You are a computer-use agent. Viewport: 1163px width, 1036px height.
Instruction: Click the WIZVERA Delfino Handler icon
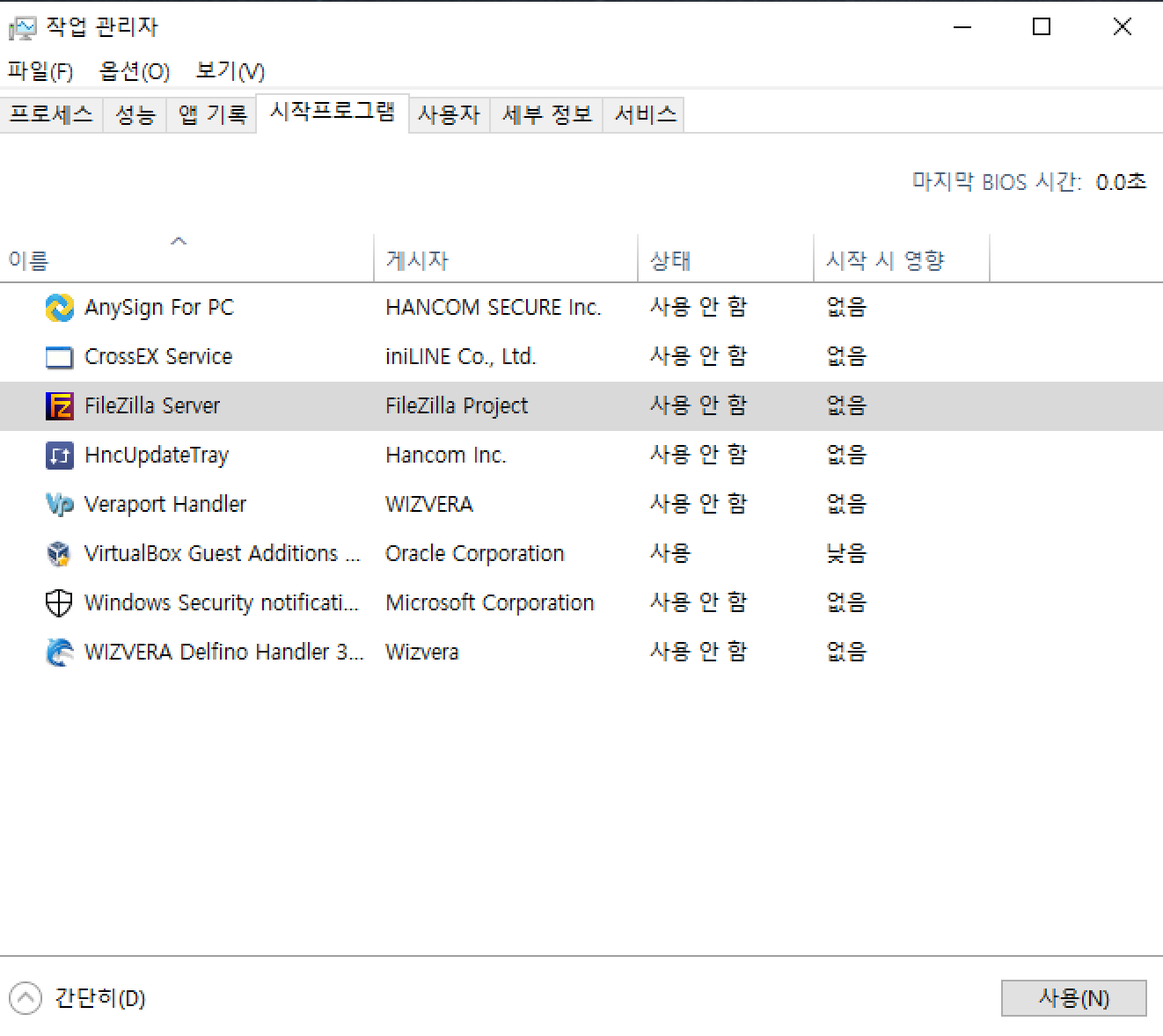pyautogui.click(x=59, y=652)
